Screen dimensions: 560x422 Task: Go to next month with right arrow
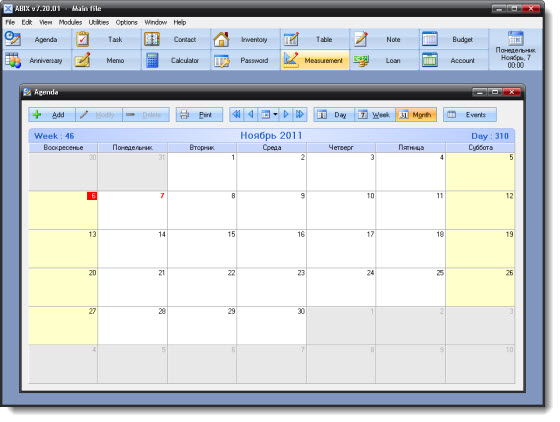[286, 115]
